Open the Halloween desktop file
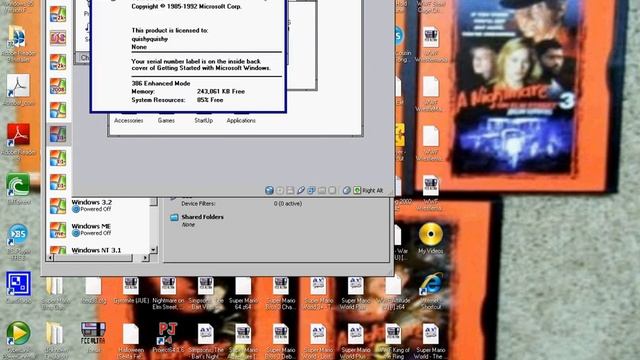Viewport: 640px width, 360px height. 131,341
